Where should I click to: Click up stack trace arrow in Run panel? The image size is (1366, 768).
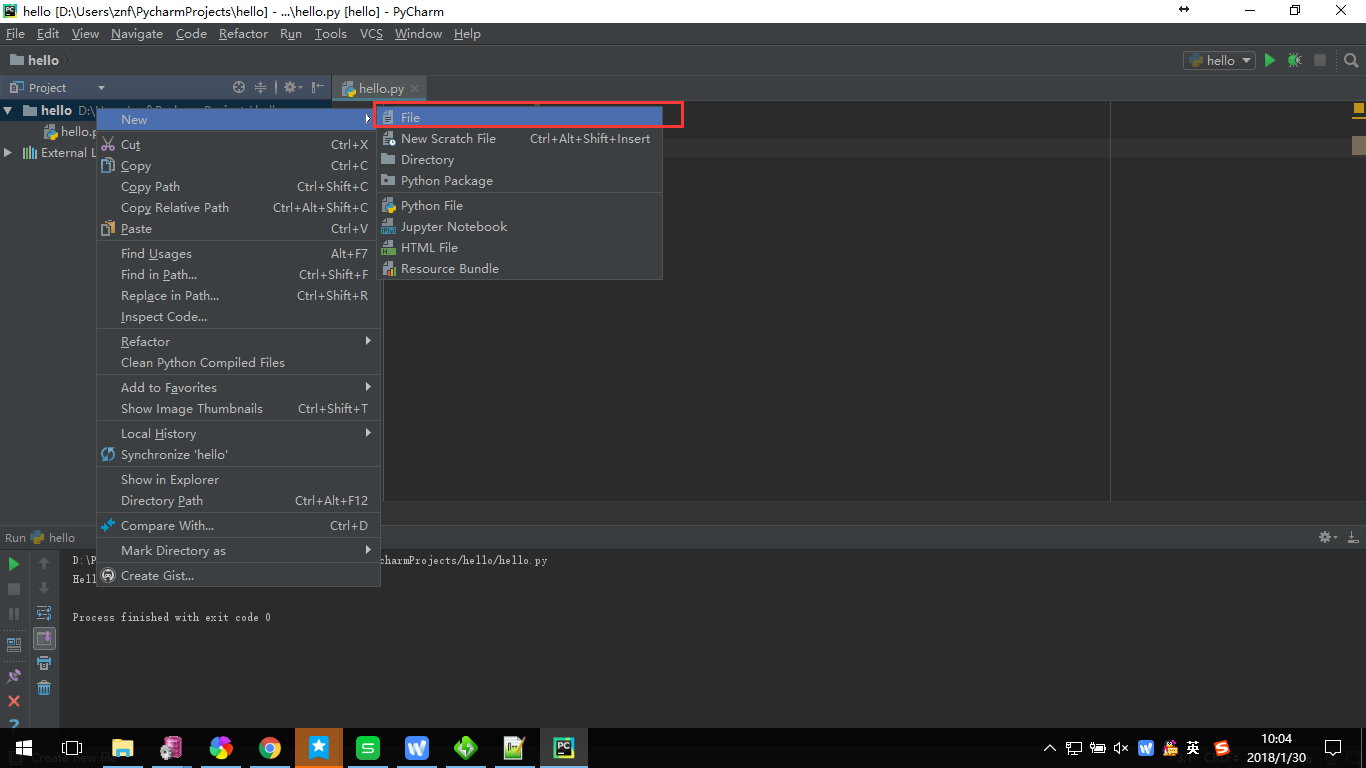[x=44, y=564]
